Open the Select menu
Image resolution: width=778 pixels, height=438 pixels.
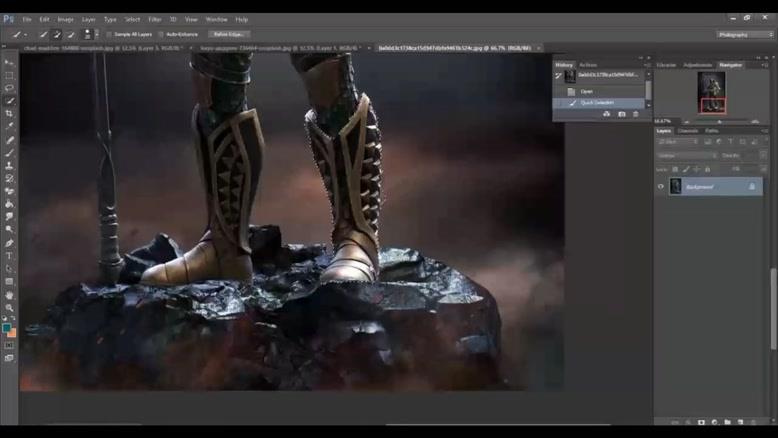click(x=132, y=19)
